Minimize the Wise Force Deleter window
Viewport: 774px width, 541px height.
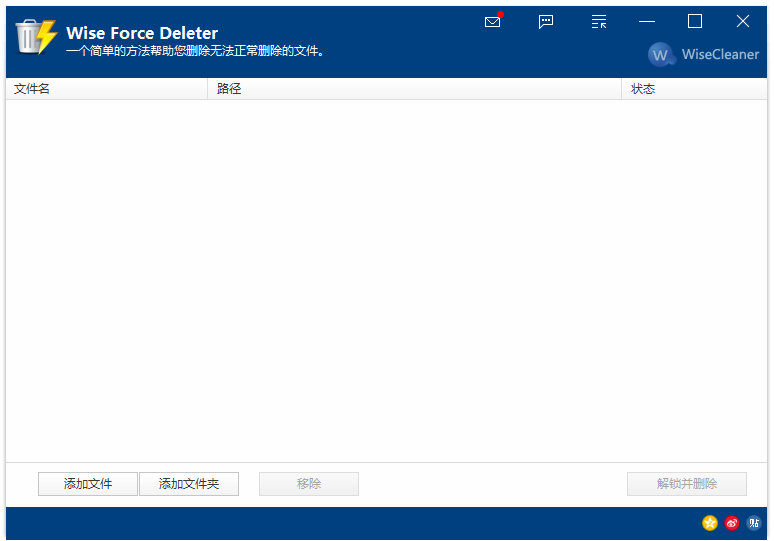pos(647,22)
